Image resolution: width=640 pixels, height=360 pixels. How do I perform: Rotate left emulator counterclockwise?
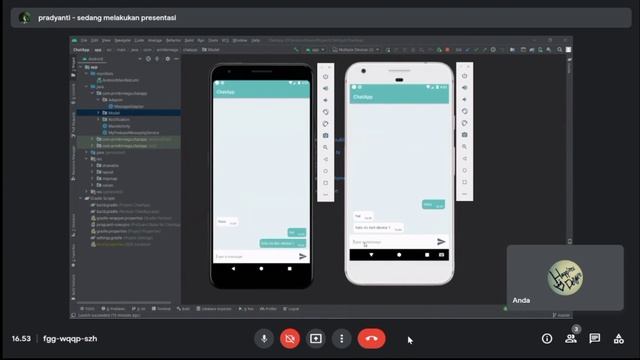pyautogui.click(x=325, y=112)
